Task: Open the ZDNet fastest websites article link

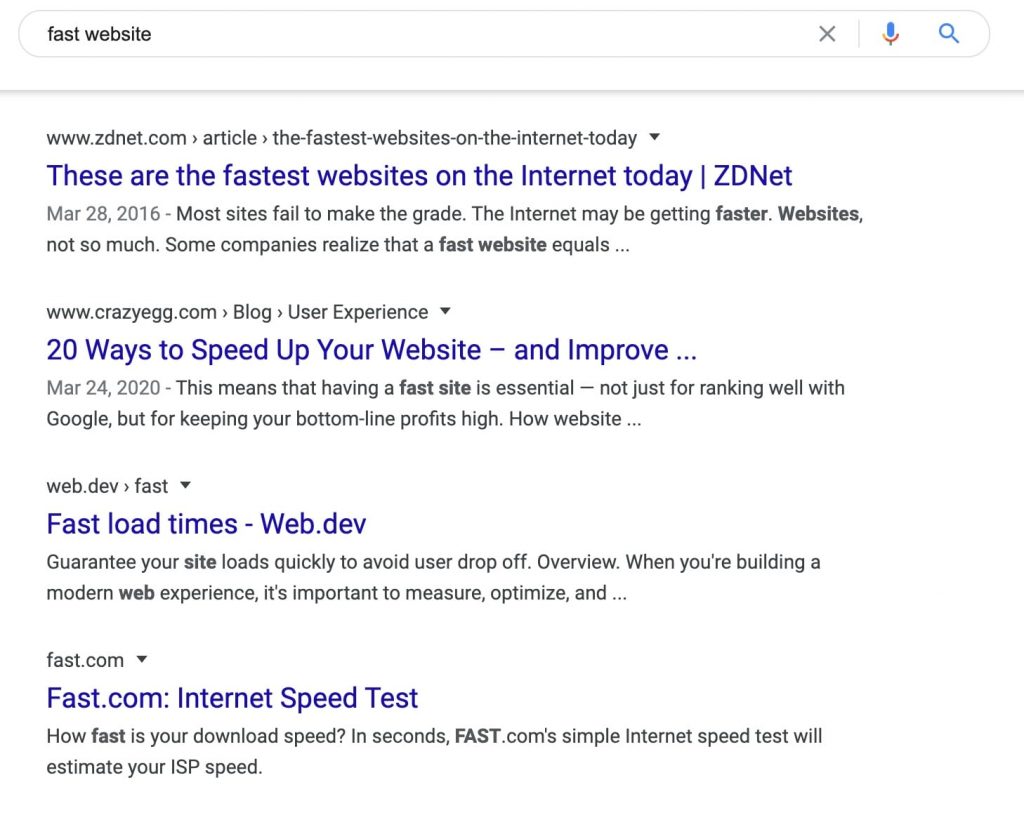Action: [x=419, y=176]
